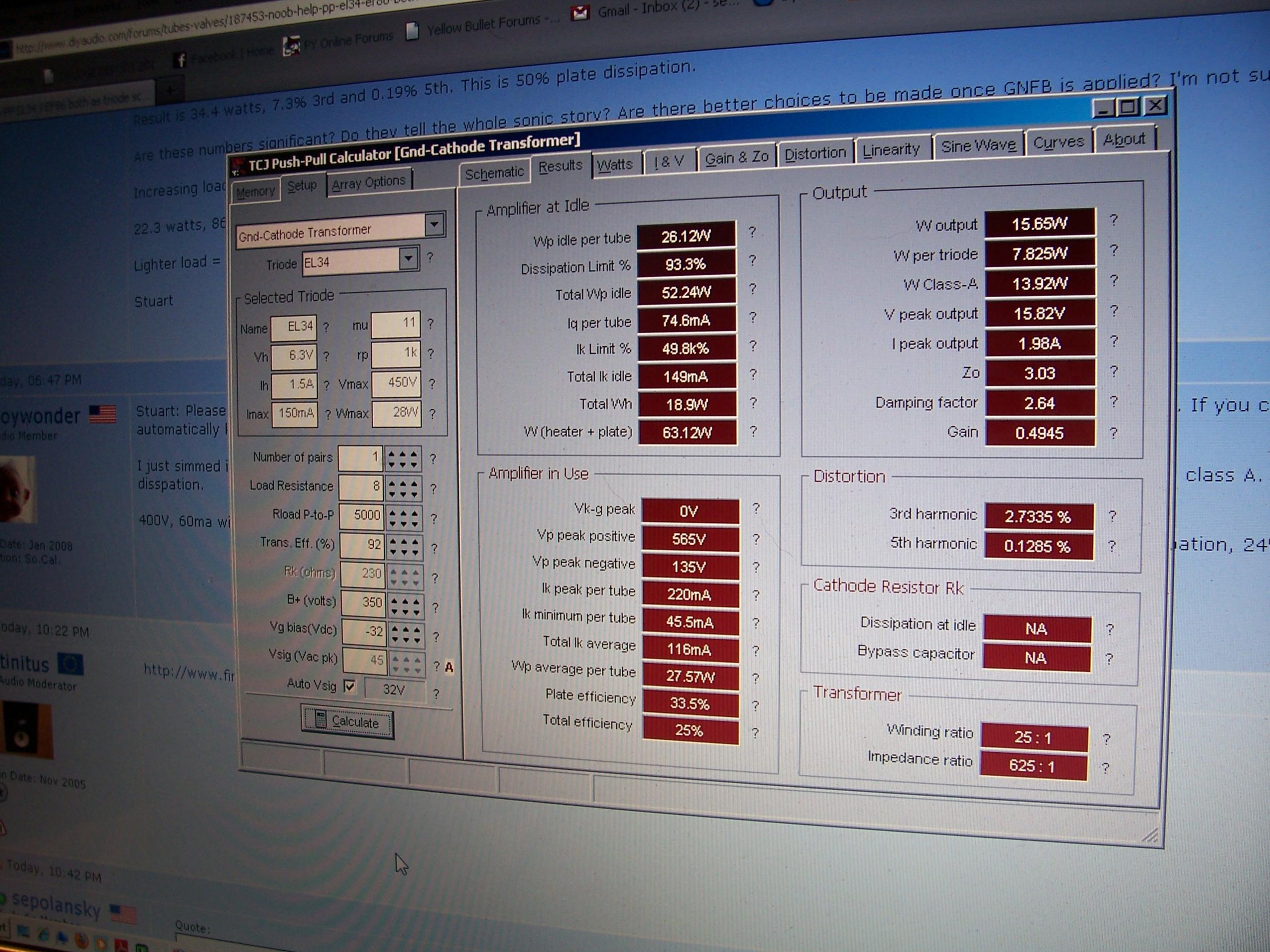
Task: Click the help question mark for Number of pairs
Action: pos(433,459)
